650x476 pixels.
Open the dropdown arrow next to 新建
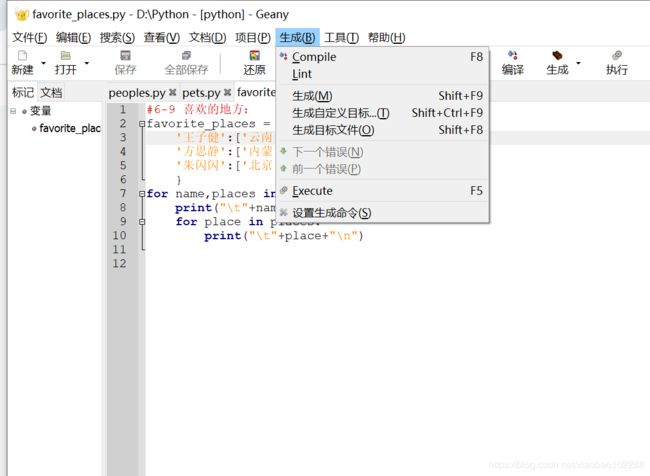pos(43,63)
